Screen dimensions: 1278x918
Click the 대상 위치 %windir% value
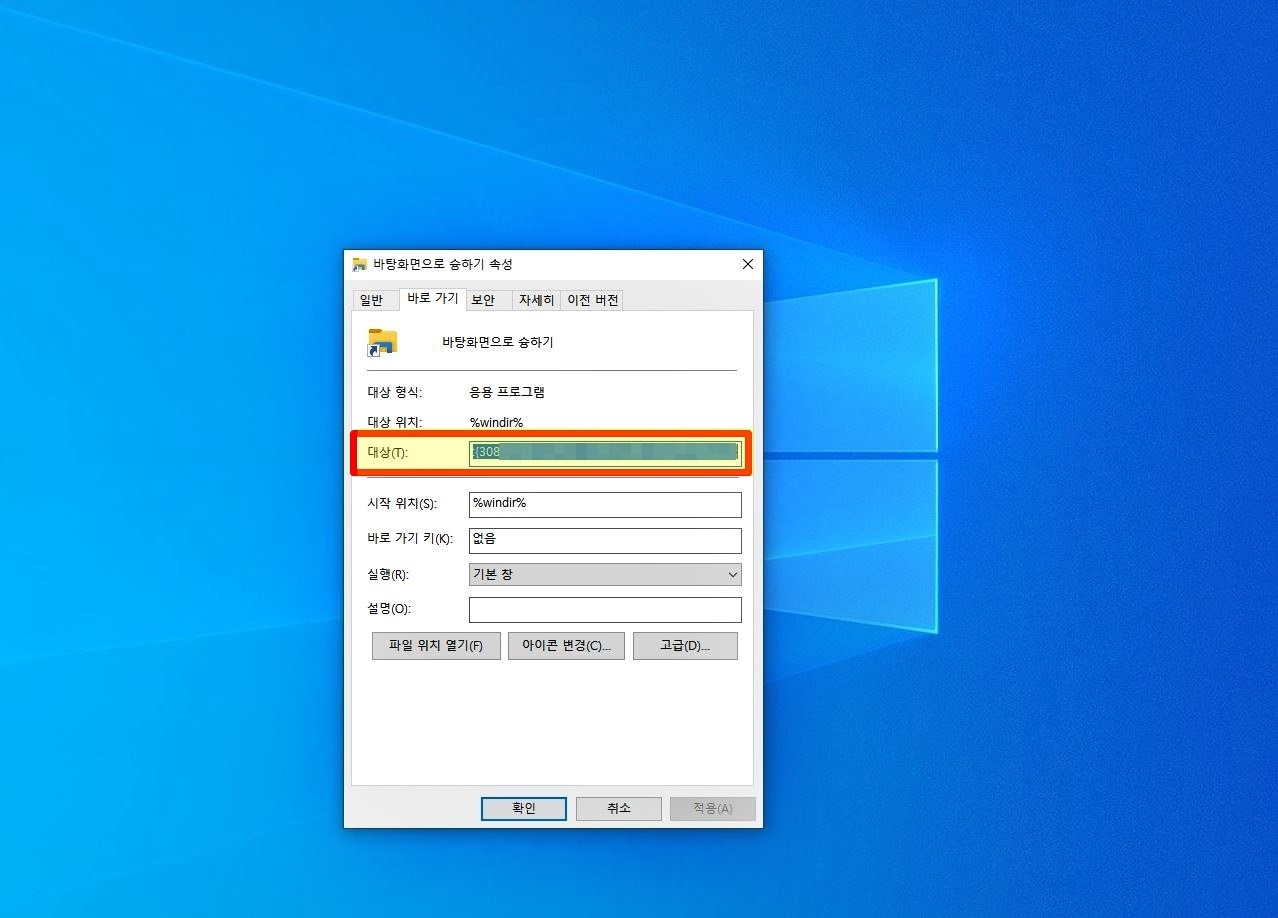(x=496, y=423)
